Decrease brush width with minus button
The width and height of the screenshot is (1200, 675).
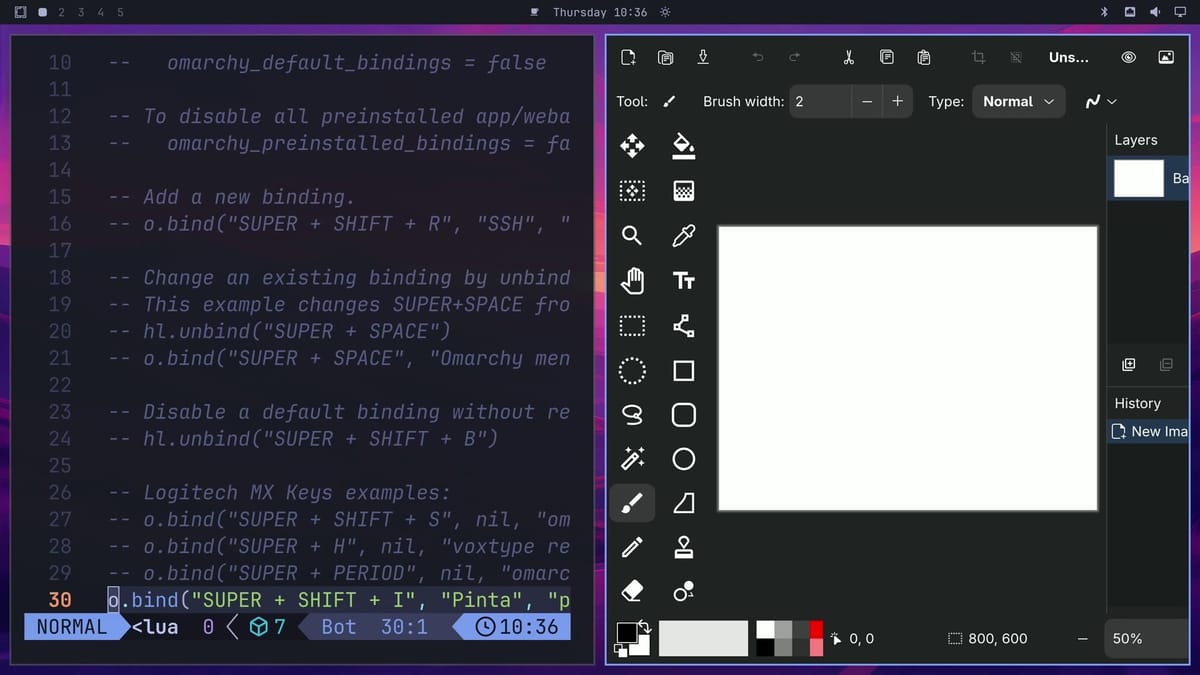click(867, 101)
